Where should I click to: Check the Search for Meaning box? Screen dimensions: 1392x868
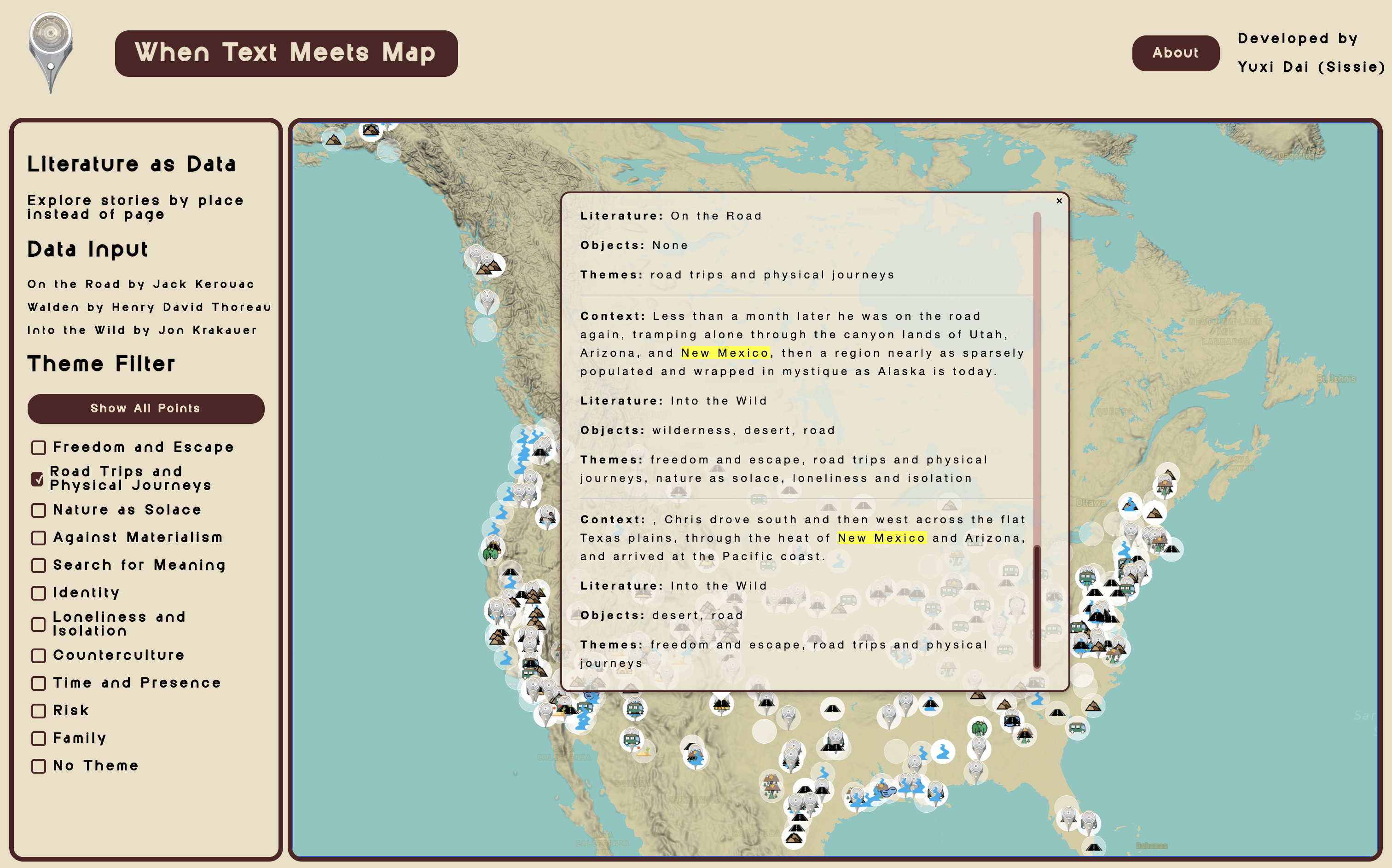click(39, 565)
